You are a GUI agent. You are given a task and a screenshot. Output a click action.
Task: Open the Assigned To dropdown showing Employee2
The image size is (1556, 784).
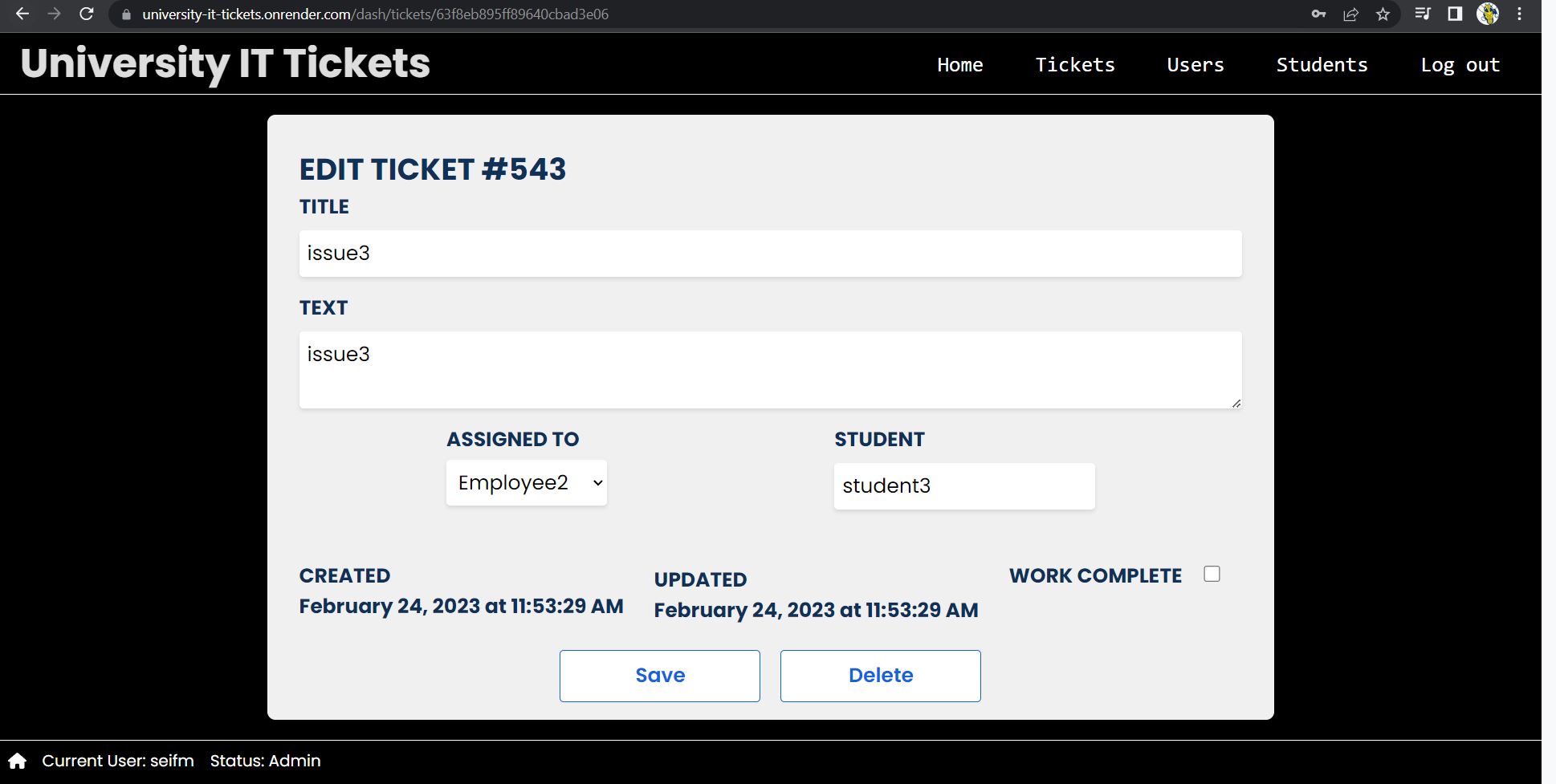[526, 482]
